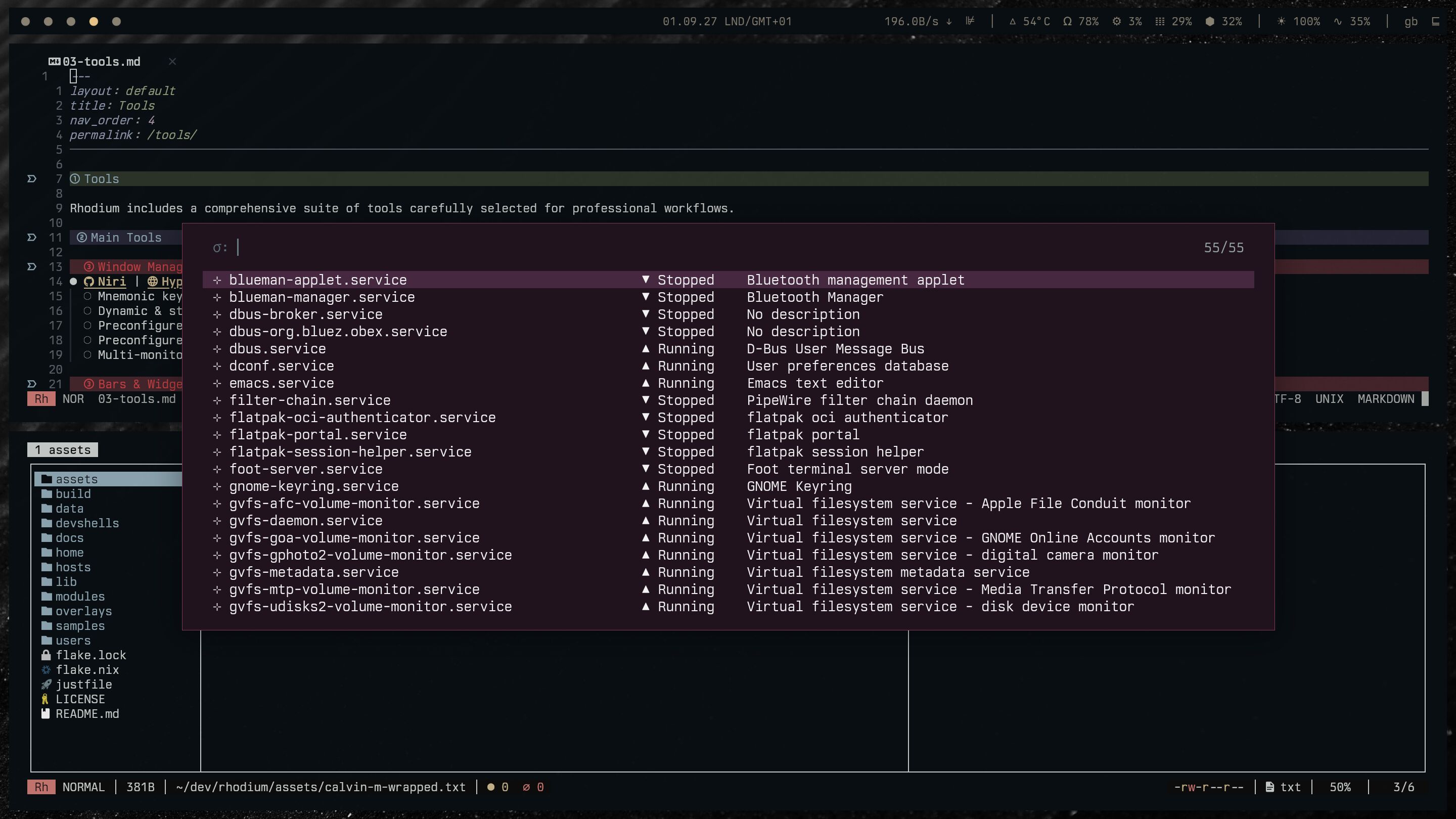Screen dimensions: 1456x819
Task: Collapse the Main Tools fold marker
Action: click(32, 238)
